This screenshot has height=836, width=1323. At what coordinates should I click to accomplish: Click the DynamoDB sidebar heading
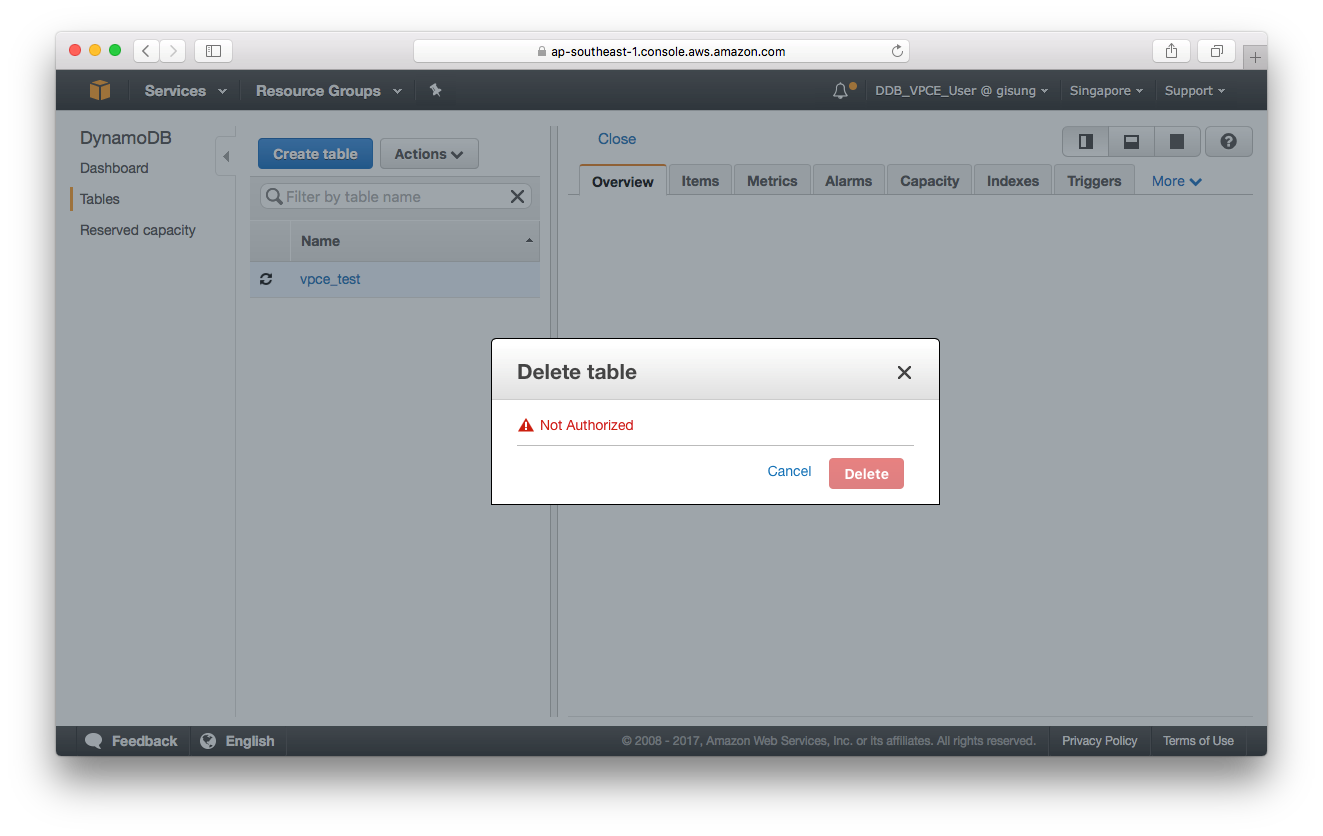(126, 138)
